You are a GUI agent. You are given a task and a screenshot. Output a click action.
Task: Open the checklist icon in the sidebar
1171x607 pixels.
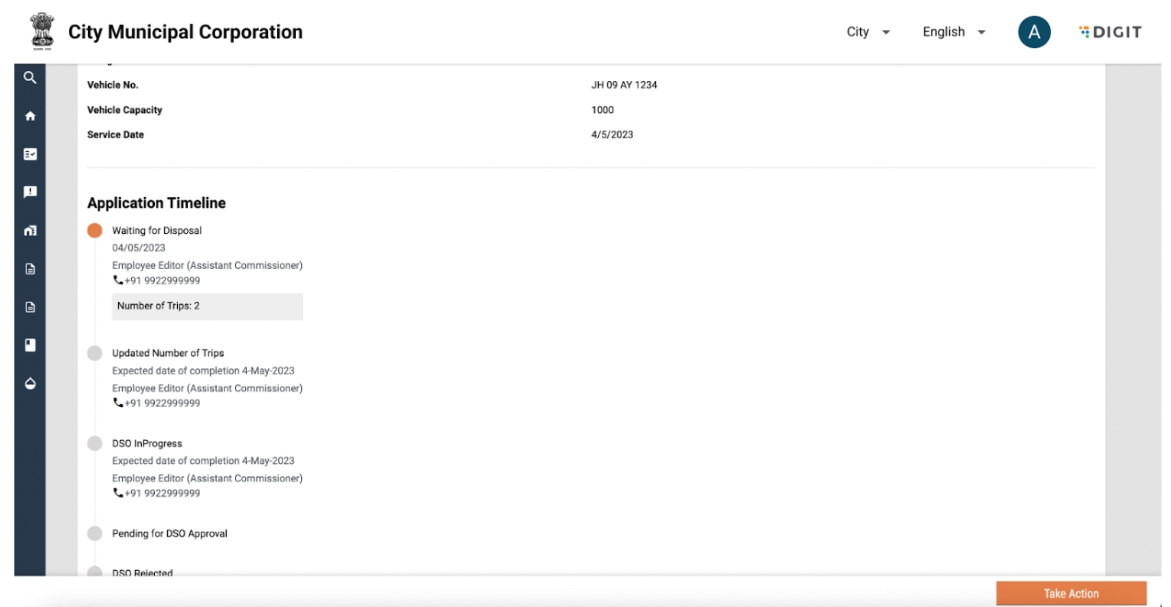tap(30, 154)
